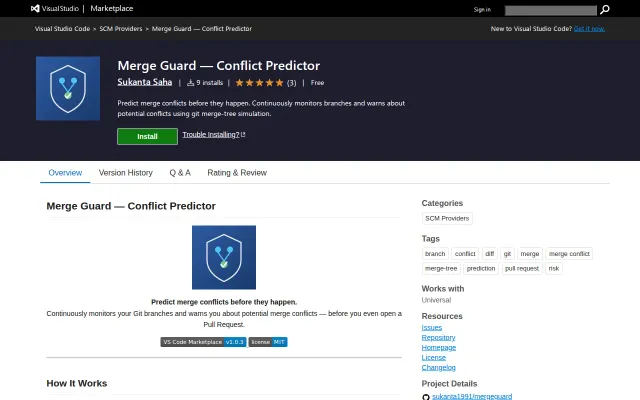Click the five-star rating

coord(259,83)
